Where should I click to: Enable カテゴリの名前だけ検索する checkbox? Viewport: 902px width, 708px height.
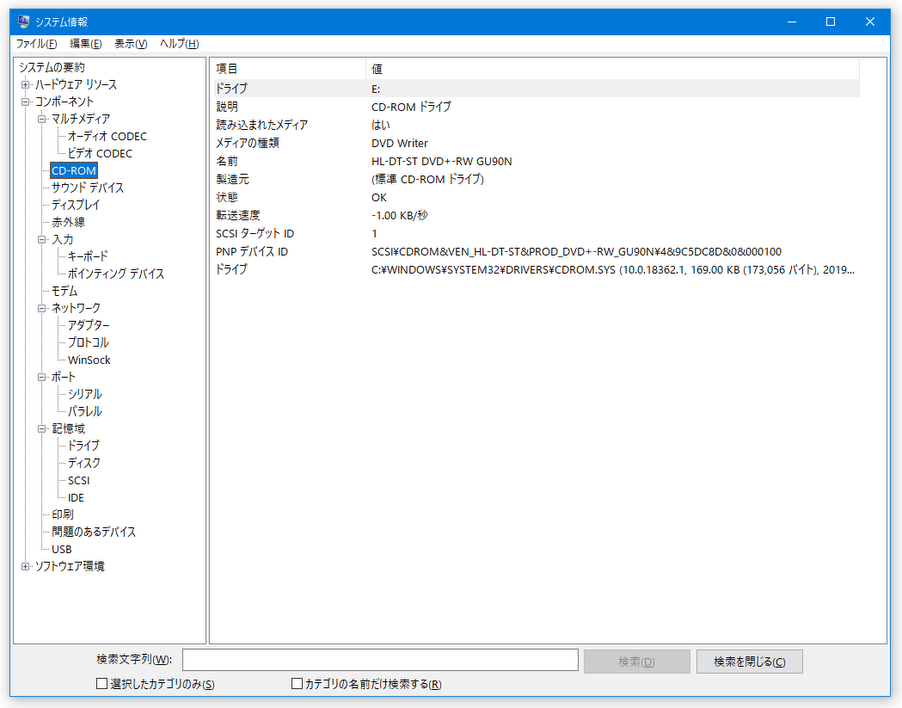point(297,683)
